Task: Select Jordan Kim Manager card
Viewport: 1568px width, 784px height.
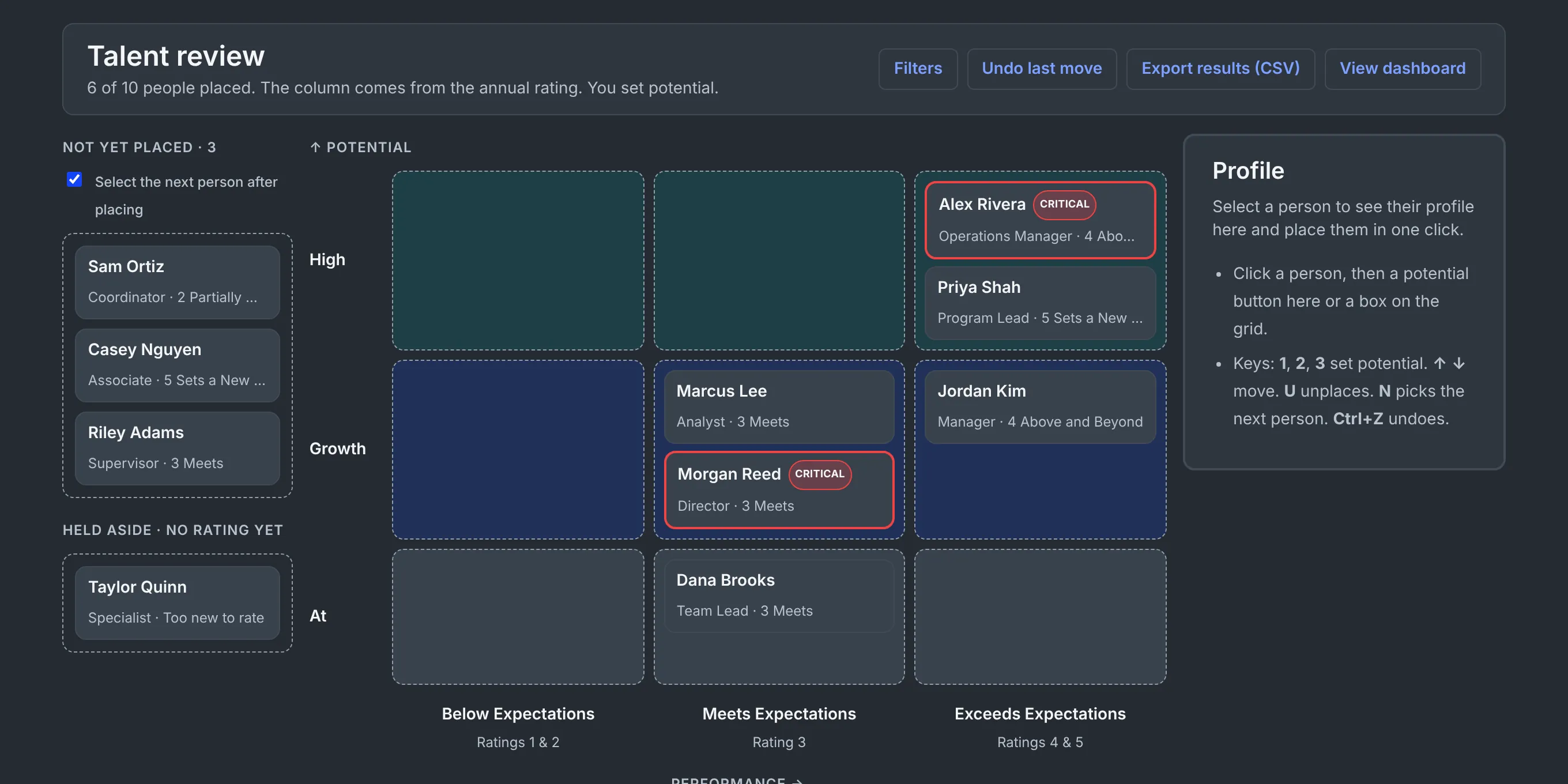Action: coord(1039,406)
